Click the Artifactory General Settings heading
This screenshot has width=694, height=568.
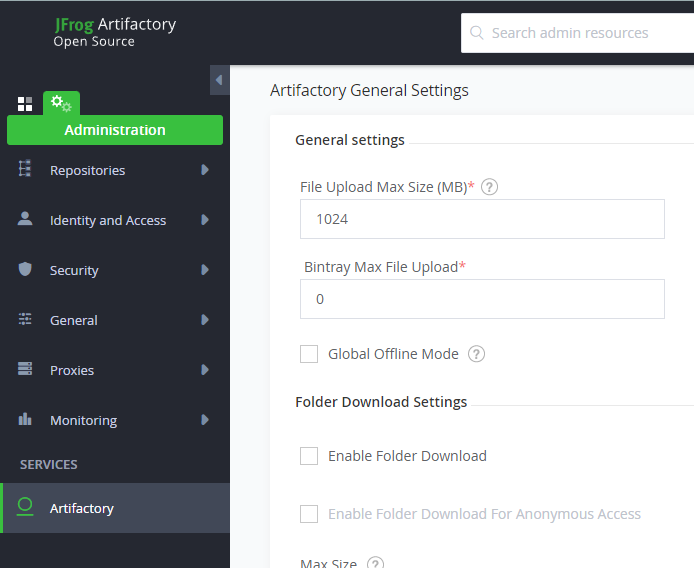pos(369,90)
